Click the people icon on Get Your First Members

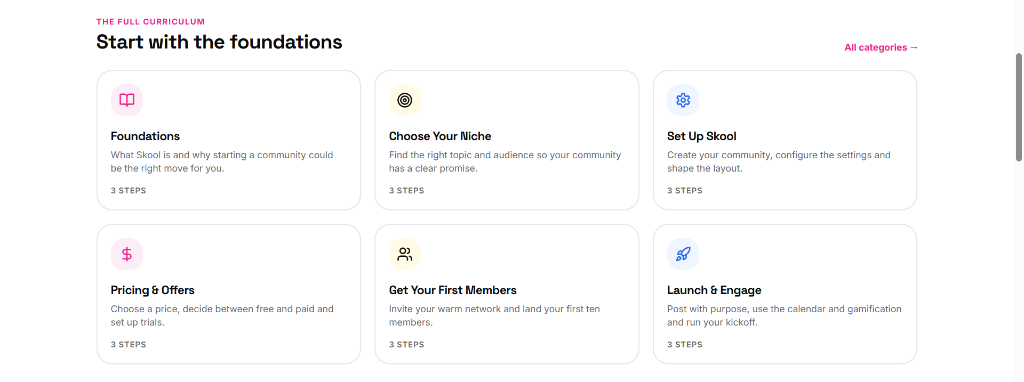[x=405, y=254]
